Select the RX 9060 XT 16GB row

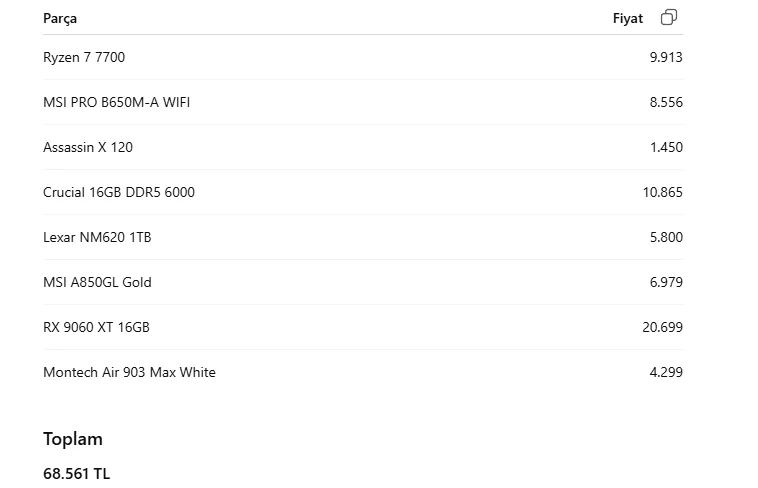(363, 327)
